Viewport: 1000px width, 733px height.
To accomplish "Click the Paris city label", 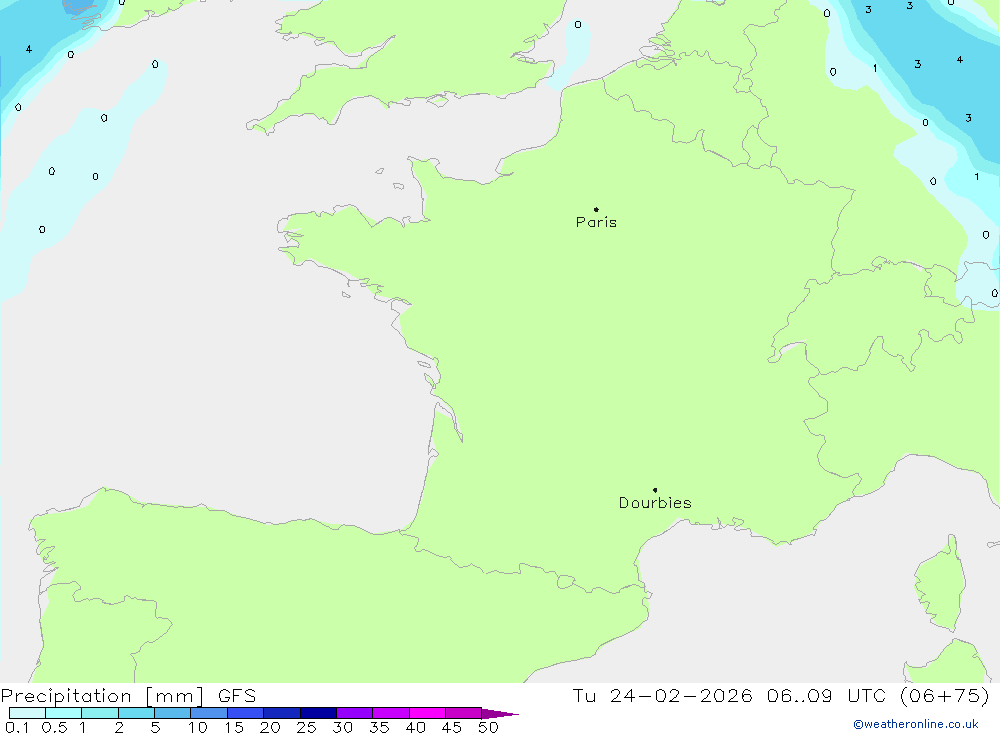I will [x=596, y=222].
